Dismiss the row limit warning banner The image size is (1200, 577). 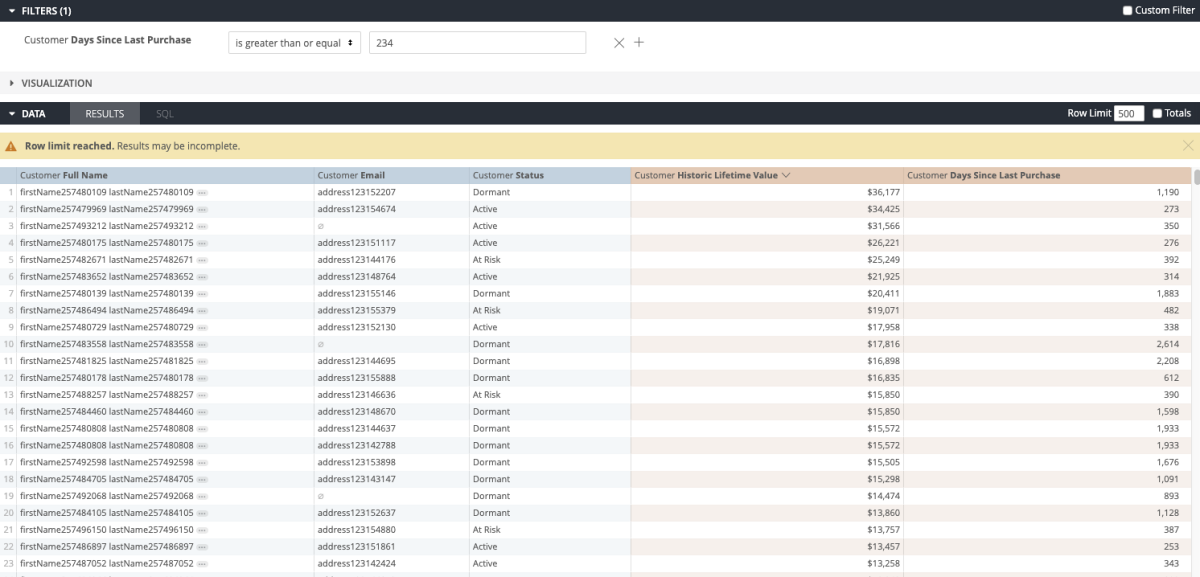(x=1188, y=146)
